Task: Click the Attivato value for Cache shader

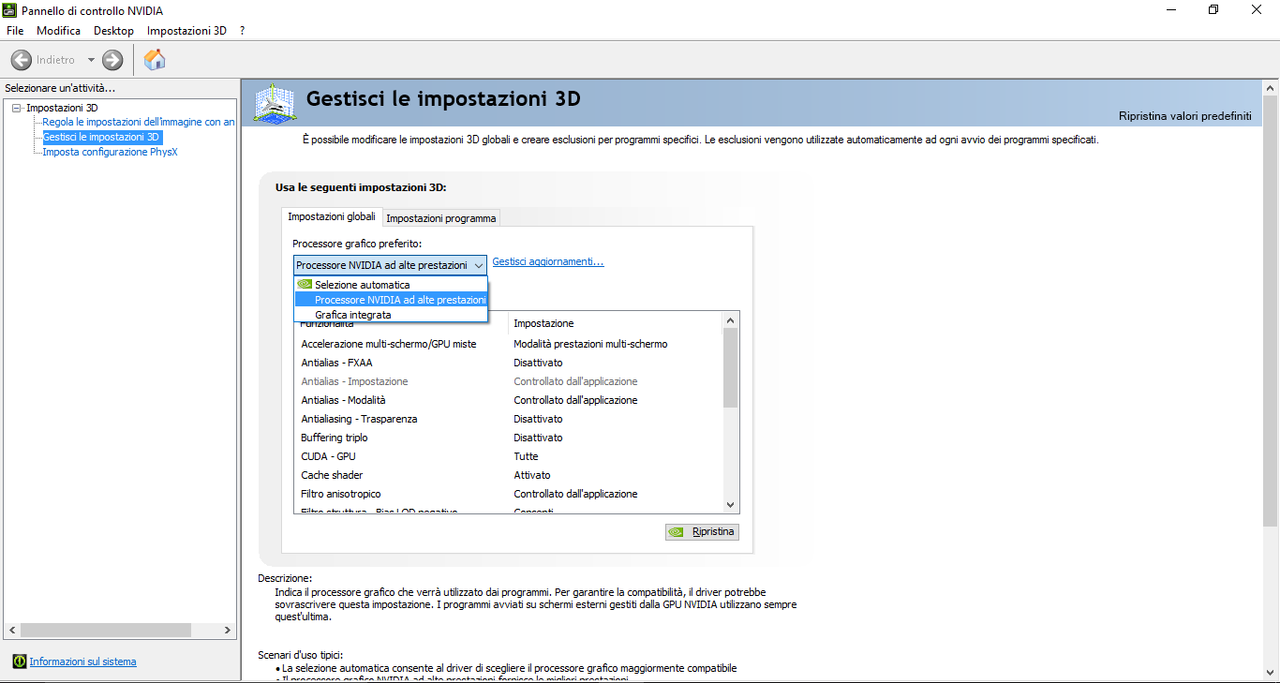Action: 532,475
